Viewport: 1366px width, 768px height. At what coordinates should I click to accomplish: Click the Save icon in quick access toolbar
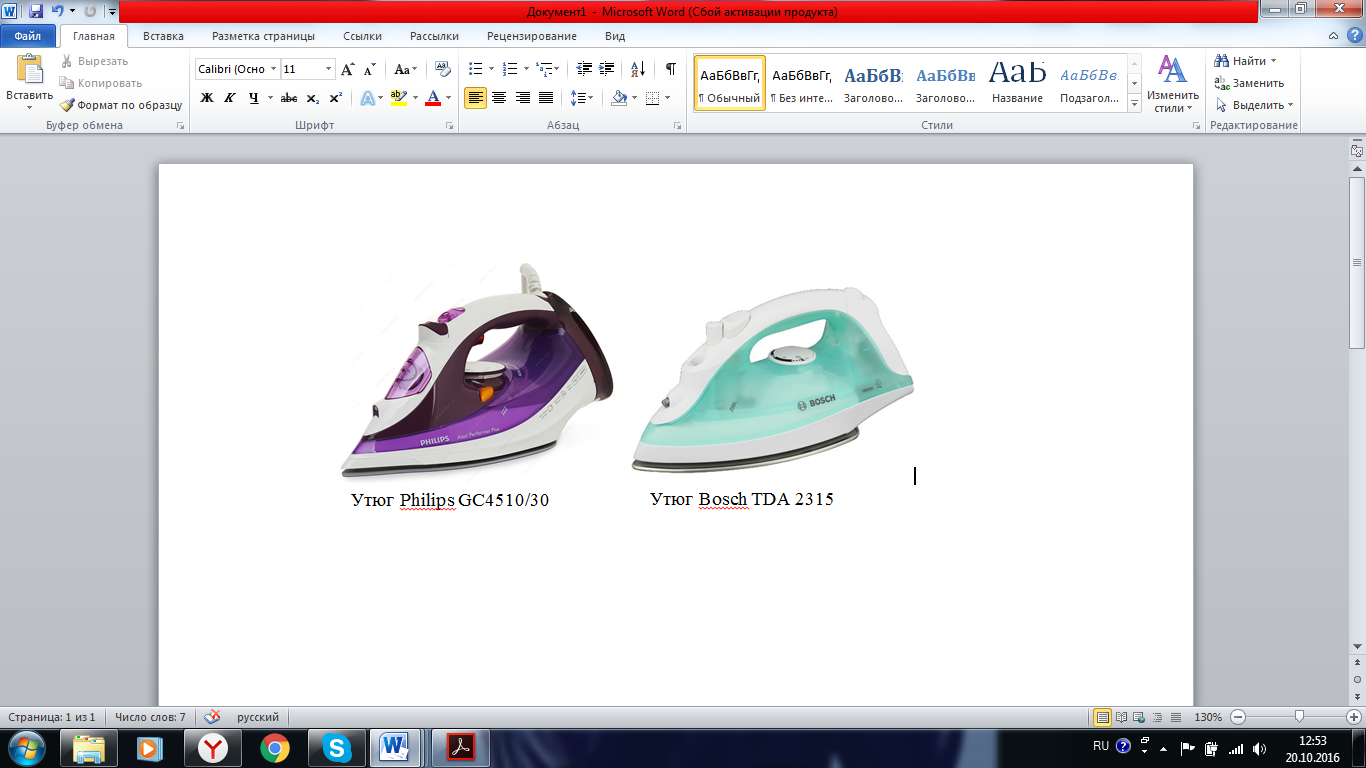pos(36,11)
